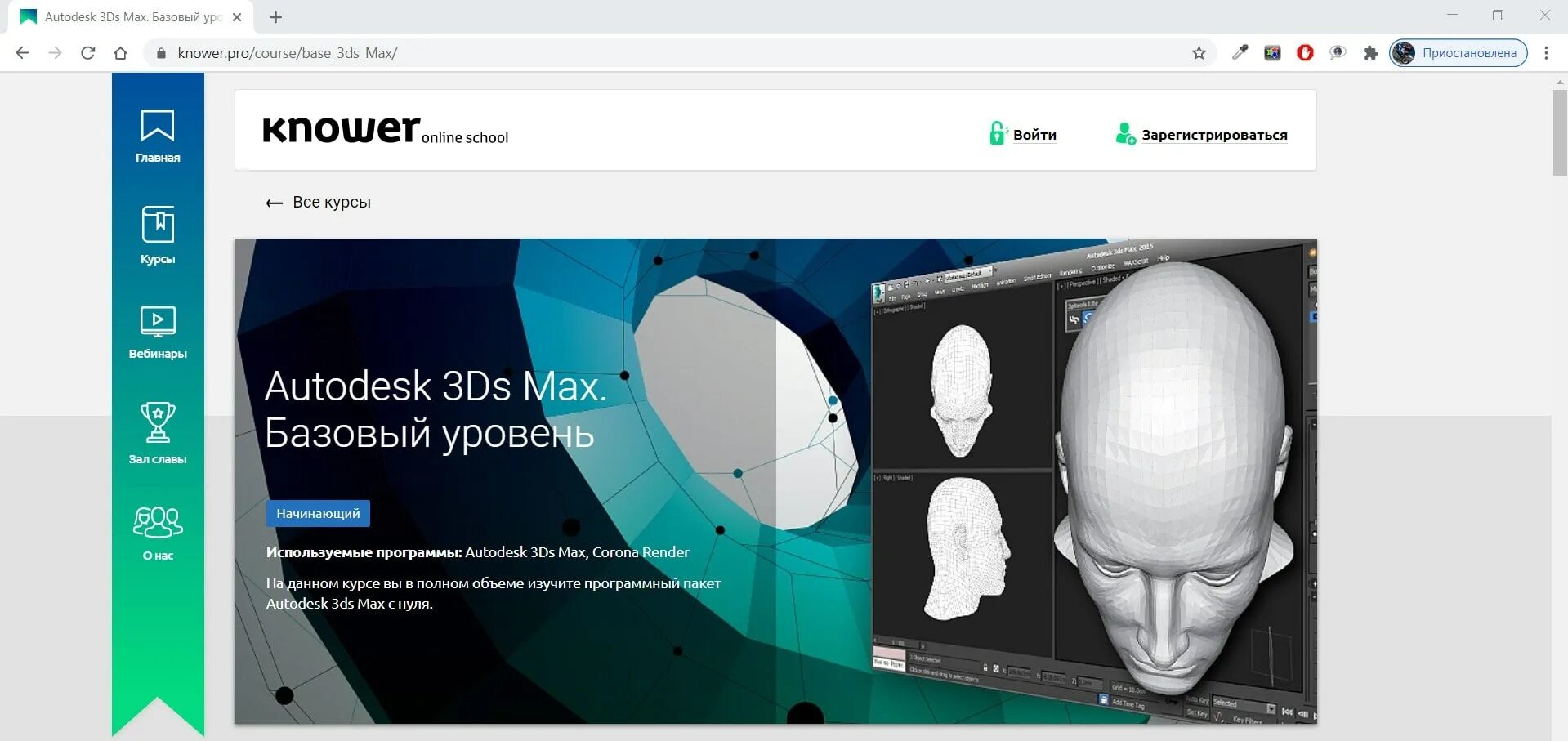Click the red Opera-style extension icon
Viewport: 1568px width, 741px height.
click(1305, 53)
